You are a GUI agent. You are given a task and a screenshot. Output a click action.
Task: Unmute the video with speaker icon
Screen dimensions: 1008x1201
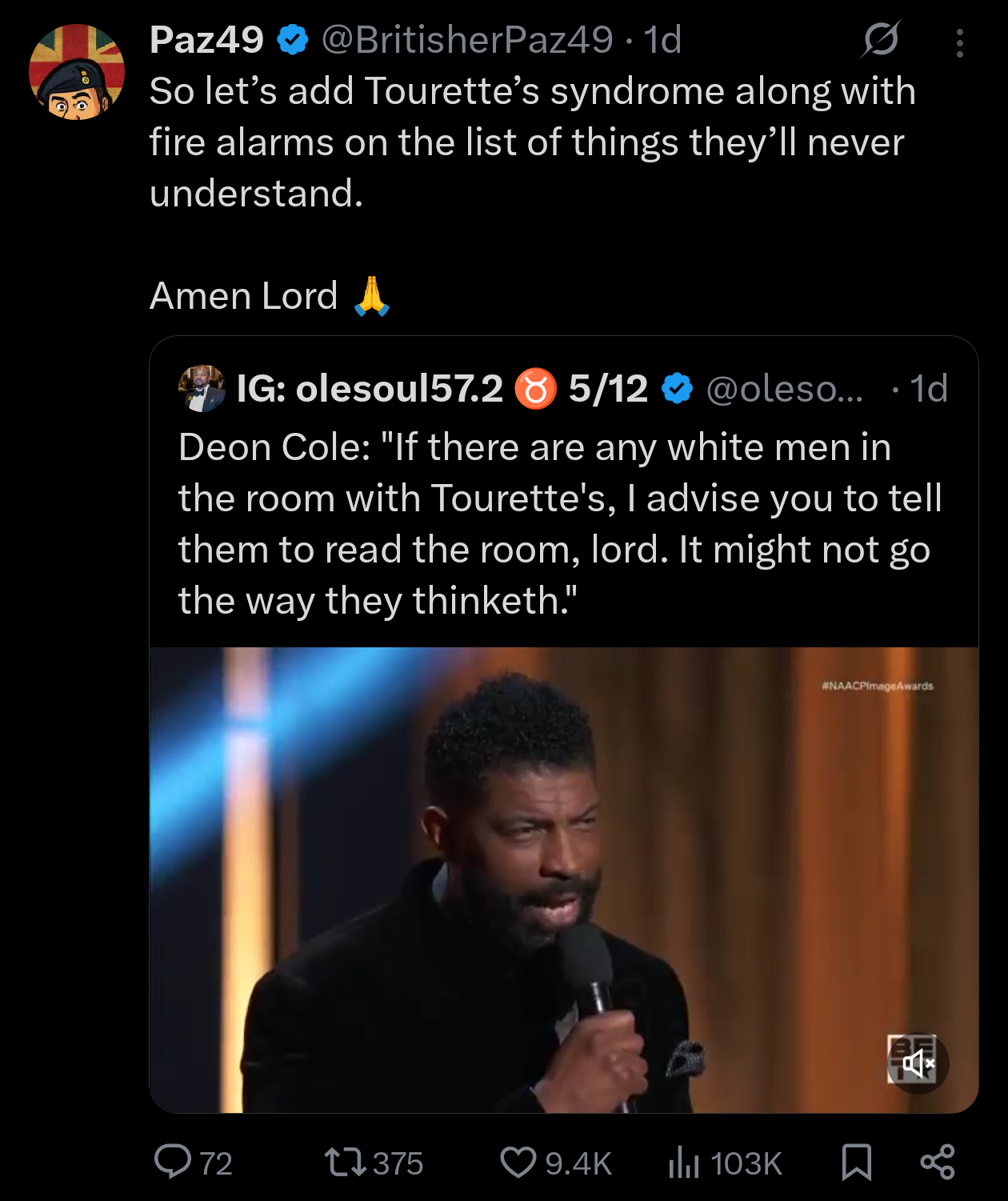coord(918,1063)
